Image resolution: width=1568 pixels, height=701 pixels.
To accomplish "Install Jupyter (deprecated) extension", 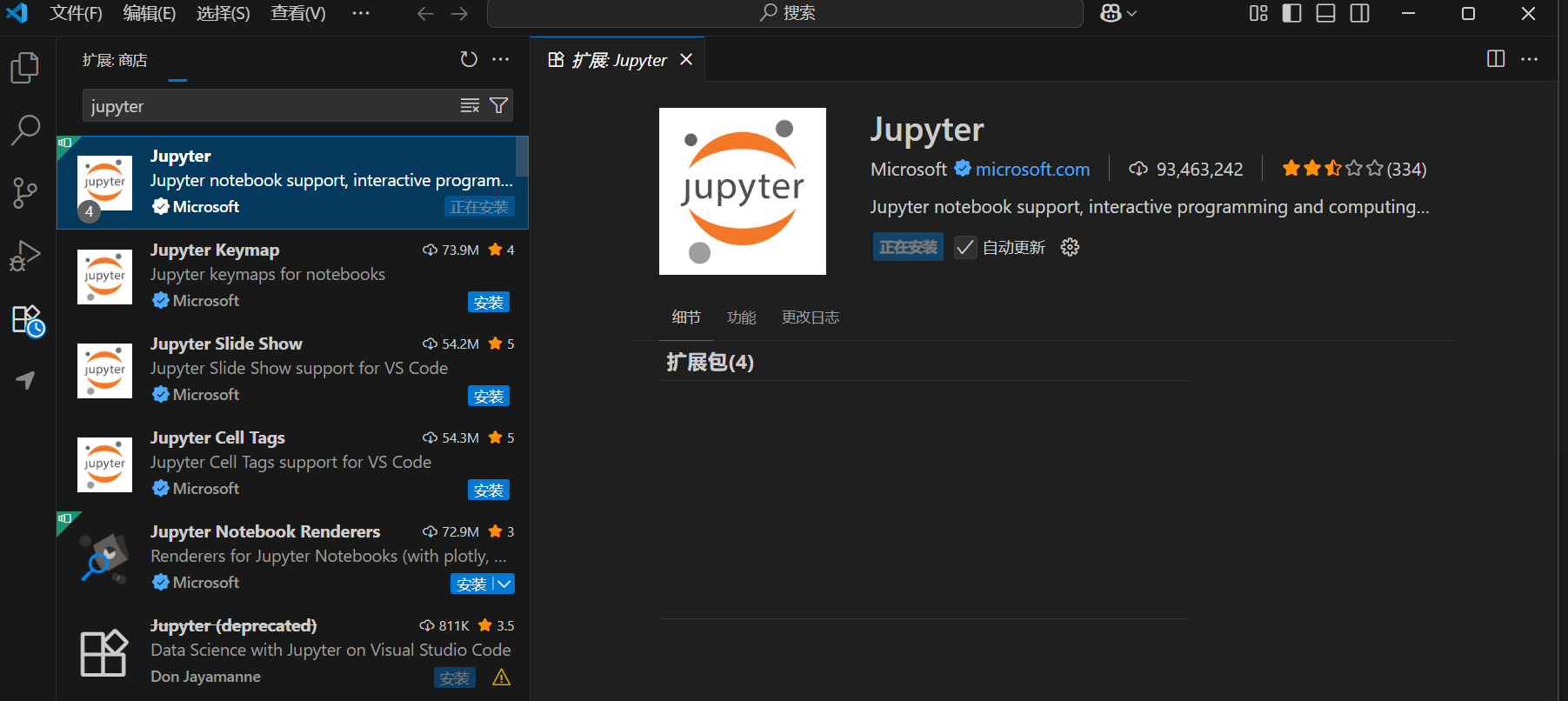I will (x=455, y=678).
